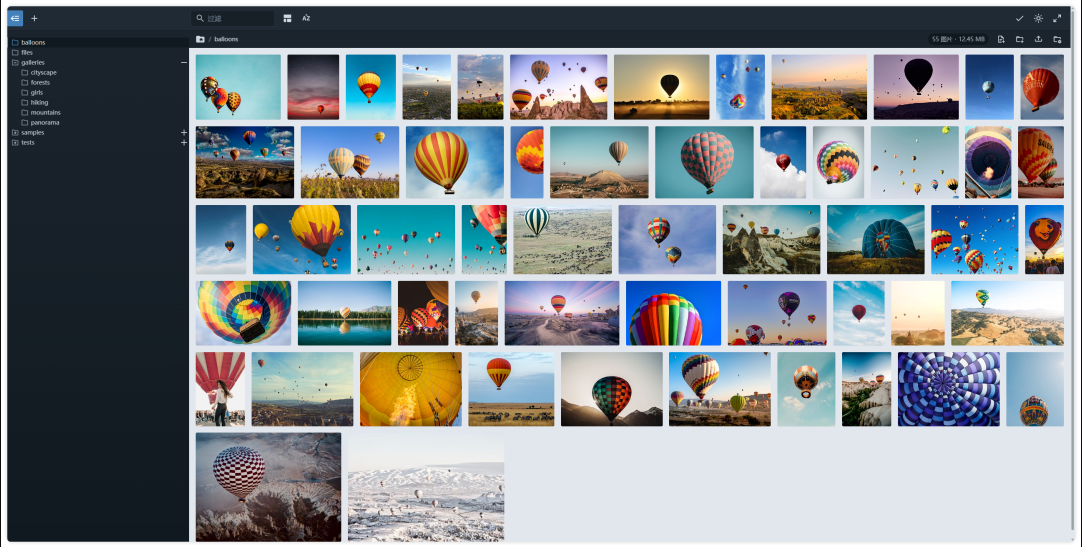Click the new folder icon
The height and width of the screenshot is (547, 1082).
(1019, 39)
